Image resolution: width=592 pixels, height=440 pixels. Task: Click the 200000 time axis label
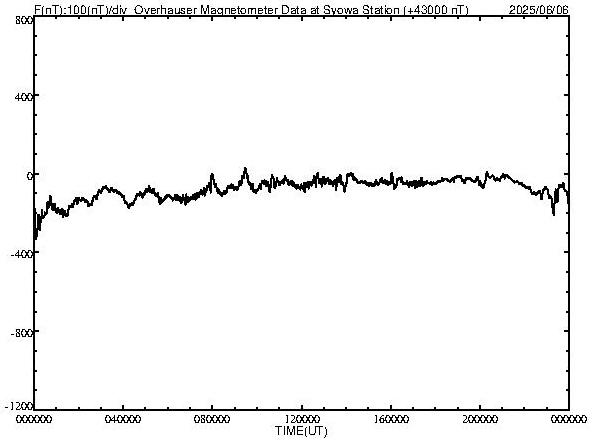pyautogui.click(x=480, y=419)
